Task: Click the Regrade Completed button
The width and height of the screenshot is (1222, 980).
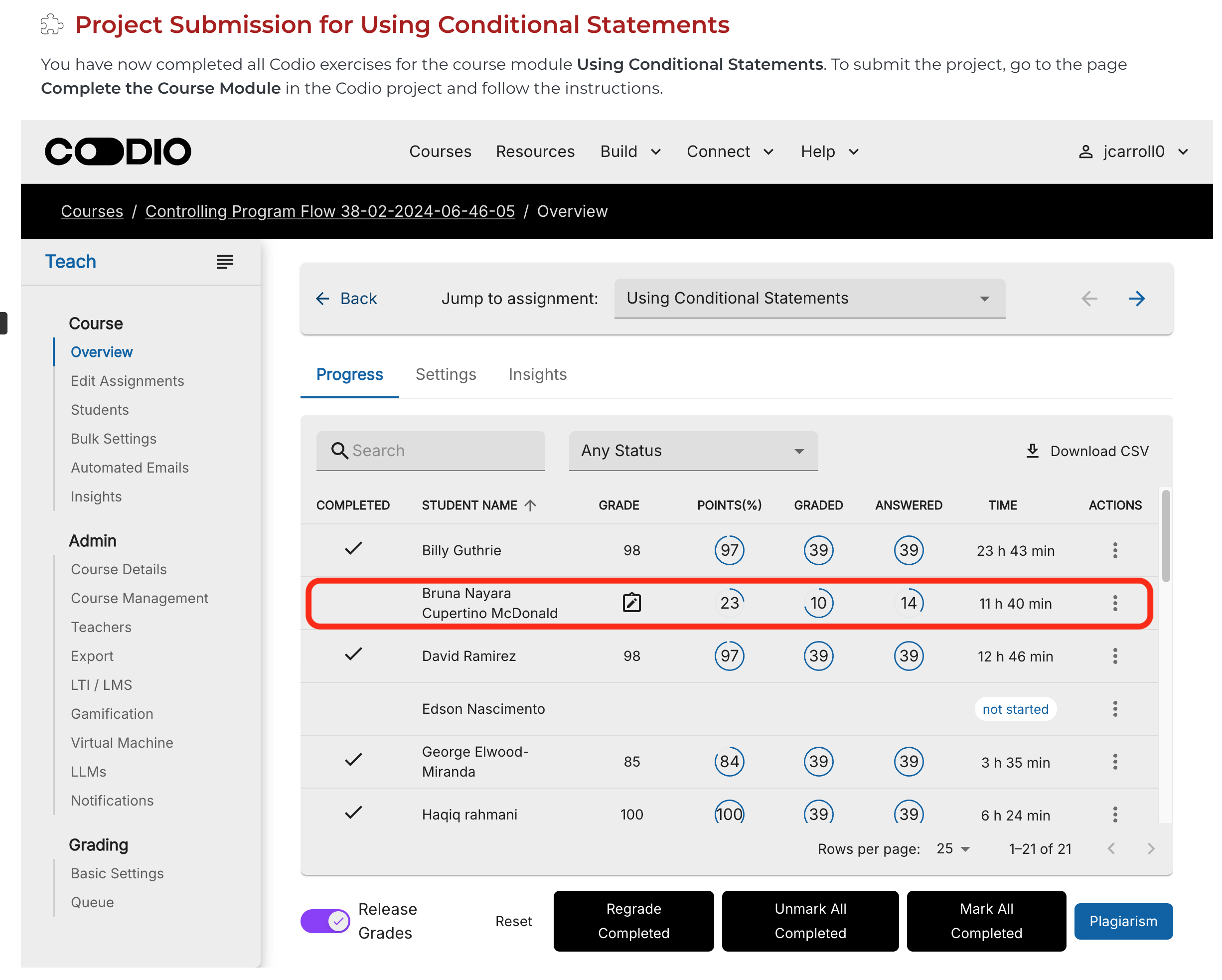Action: [x=633, y=921]
